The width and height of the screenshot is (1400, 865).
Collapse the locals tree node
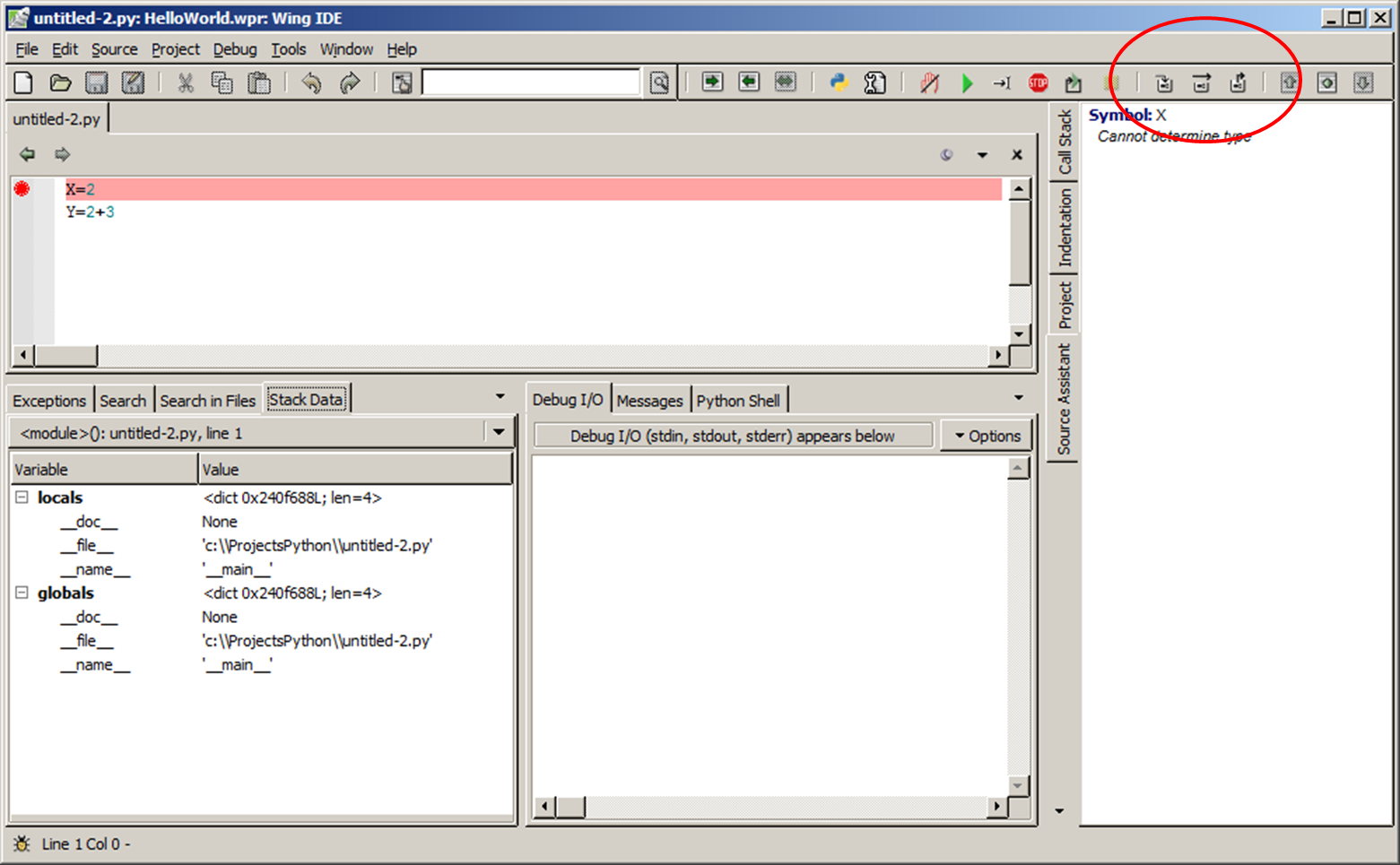coord(22,497)
